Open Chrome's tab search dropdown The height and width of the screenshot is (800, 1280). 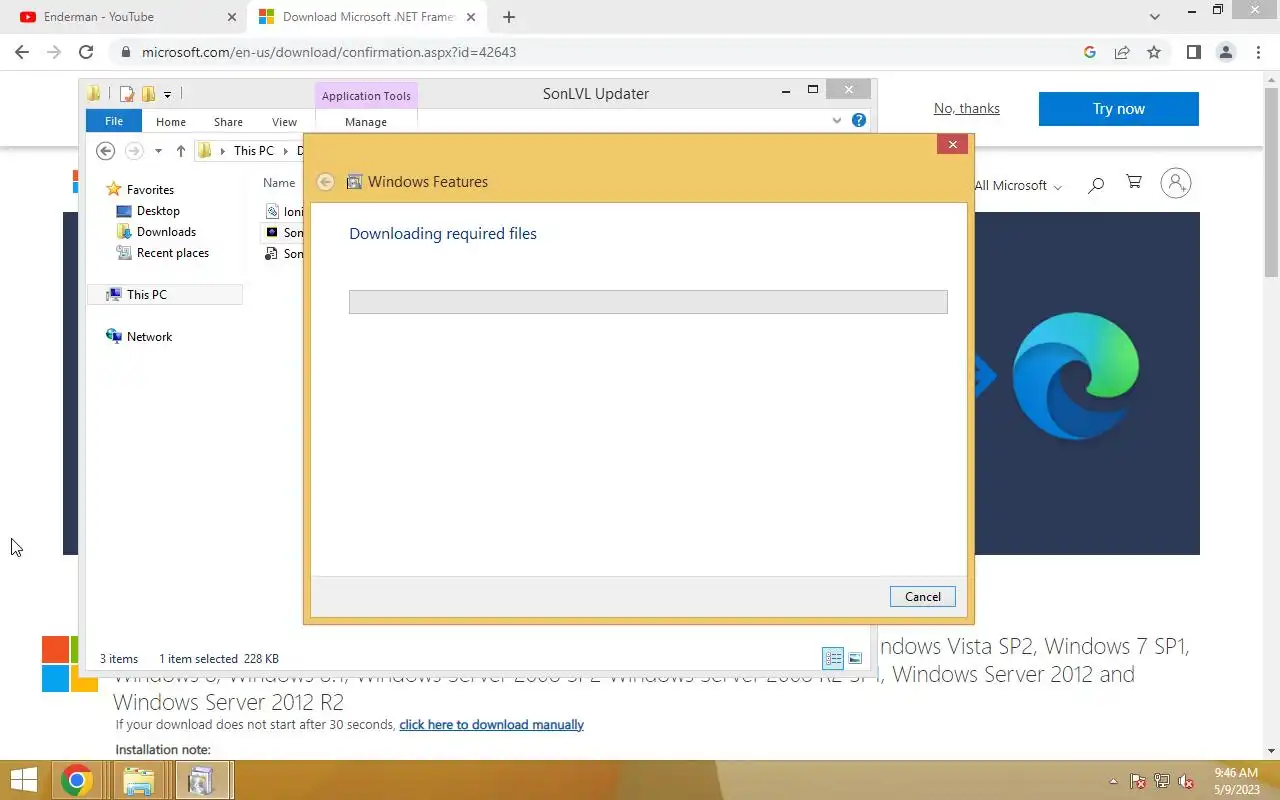tap(1155, 17)
